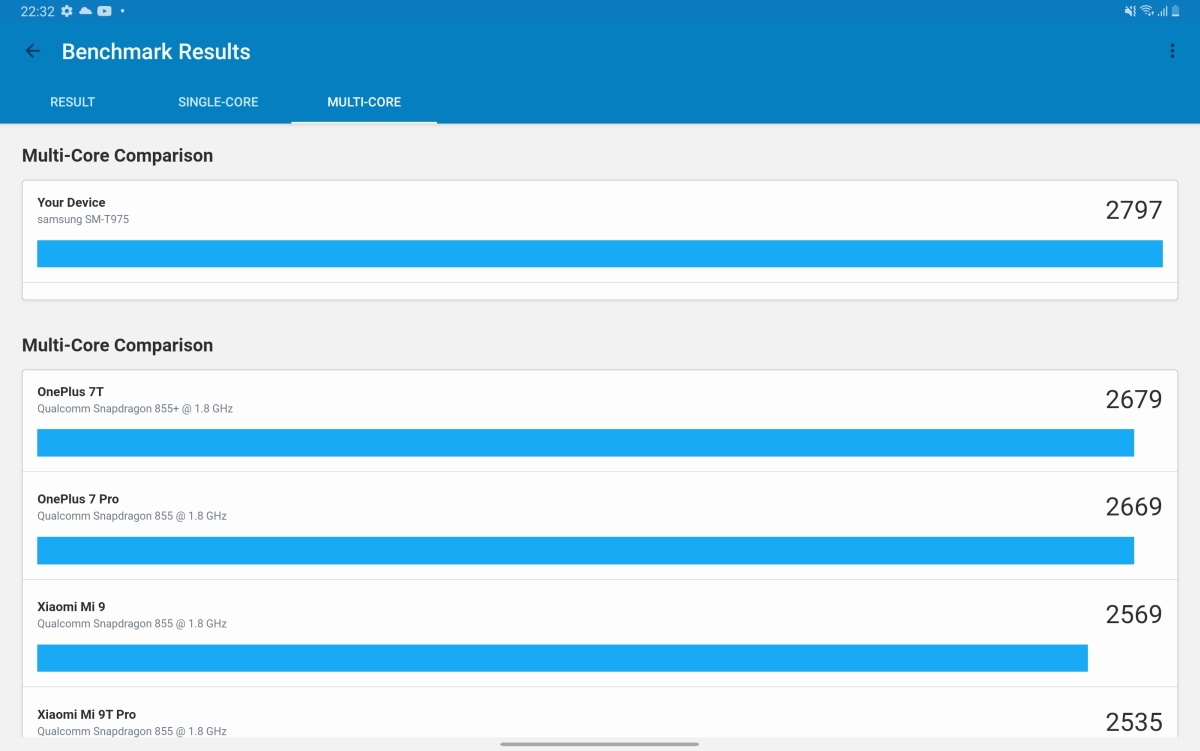Tap the Xiaomi Mi 9 blue score bar

[562, 658]
